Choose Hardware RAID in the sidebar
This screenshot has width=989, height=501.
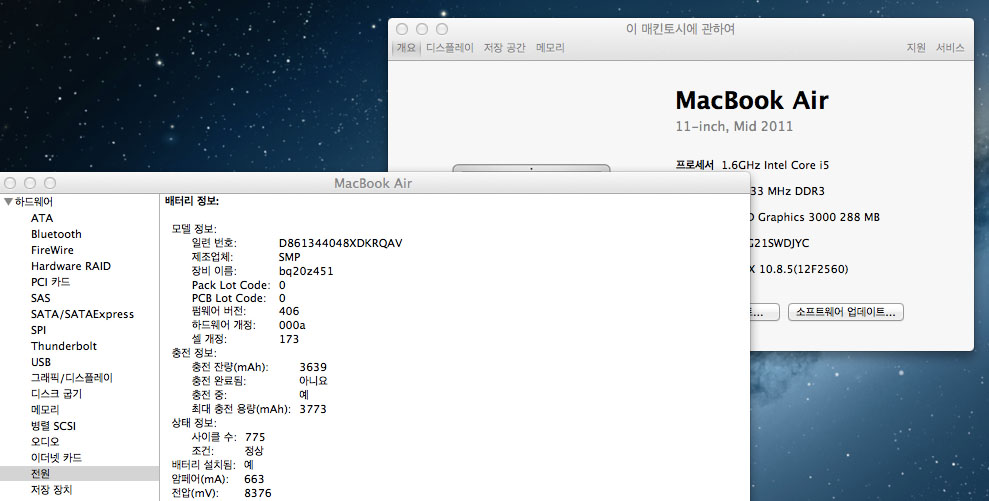pyautogui.click(x=70, y=266)
